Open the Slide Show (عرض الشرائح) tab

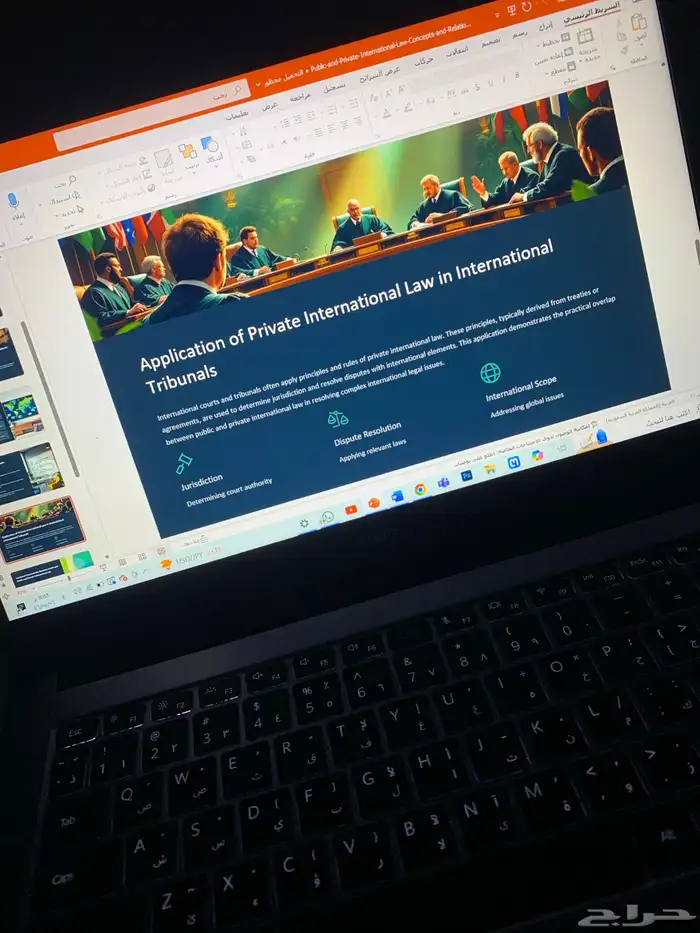[x=380, y=74]
